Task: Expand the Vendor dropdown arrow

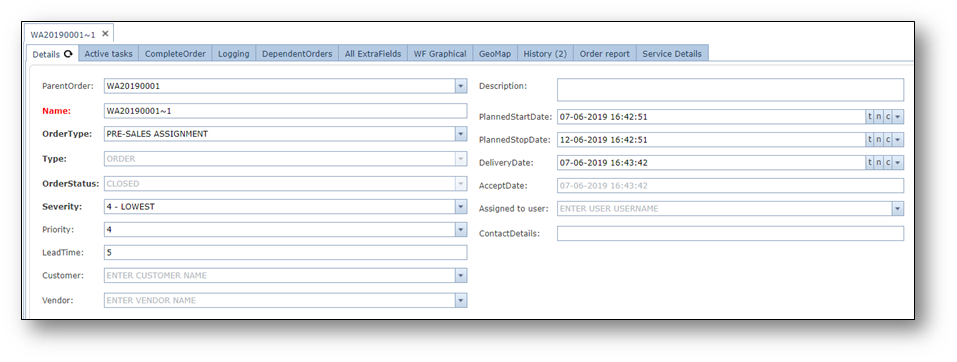Action: point(461,300)
